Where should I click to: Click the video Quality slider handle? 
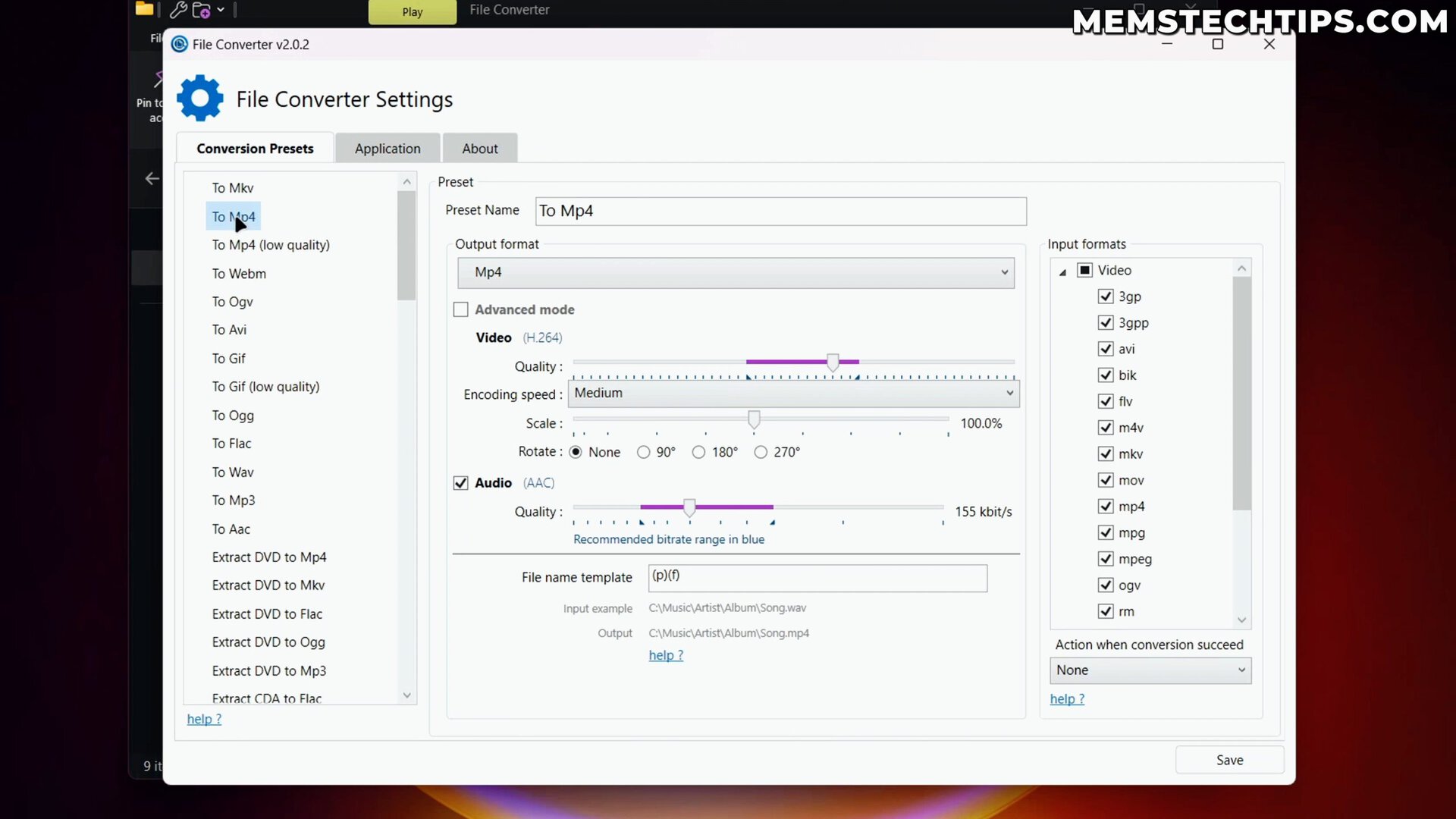tap(833, 362)
